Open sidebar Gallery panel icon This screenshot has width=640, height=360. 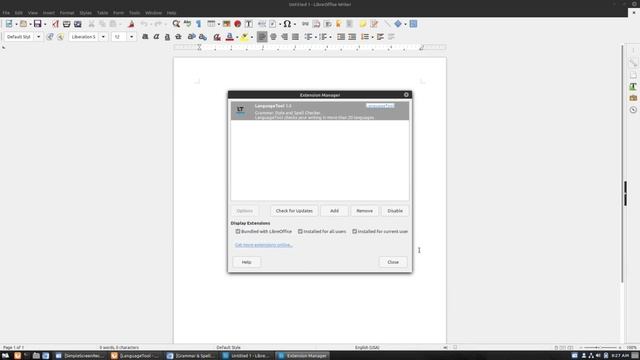[633, 98]
